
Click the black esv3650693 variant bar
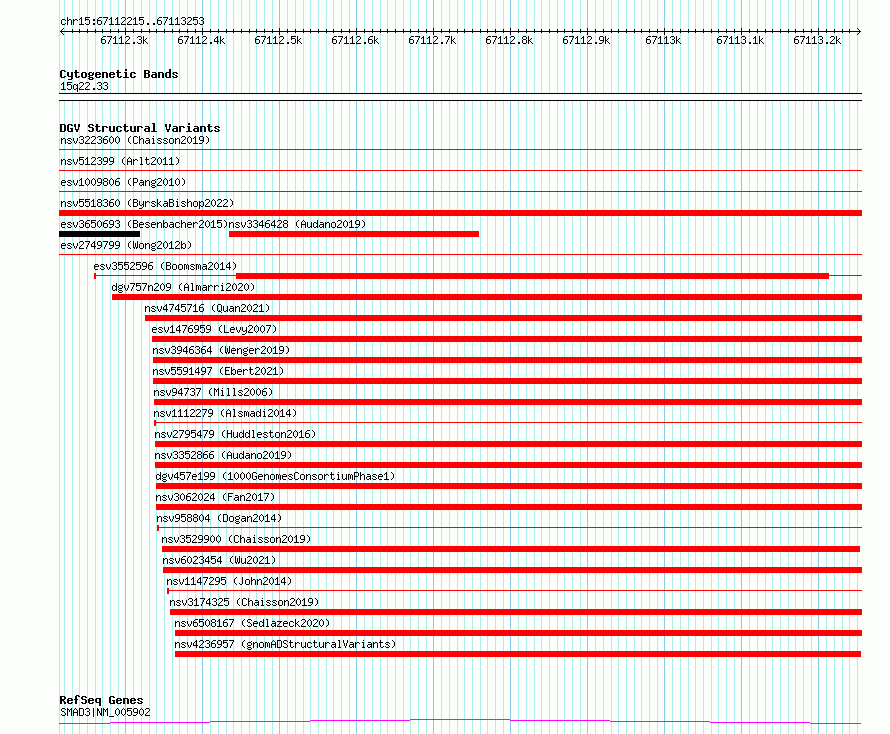coord(99,234)
